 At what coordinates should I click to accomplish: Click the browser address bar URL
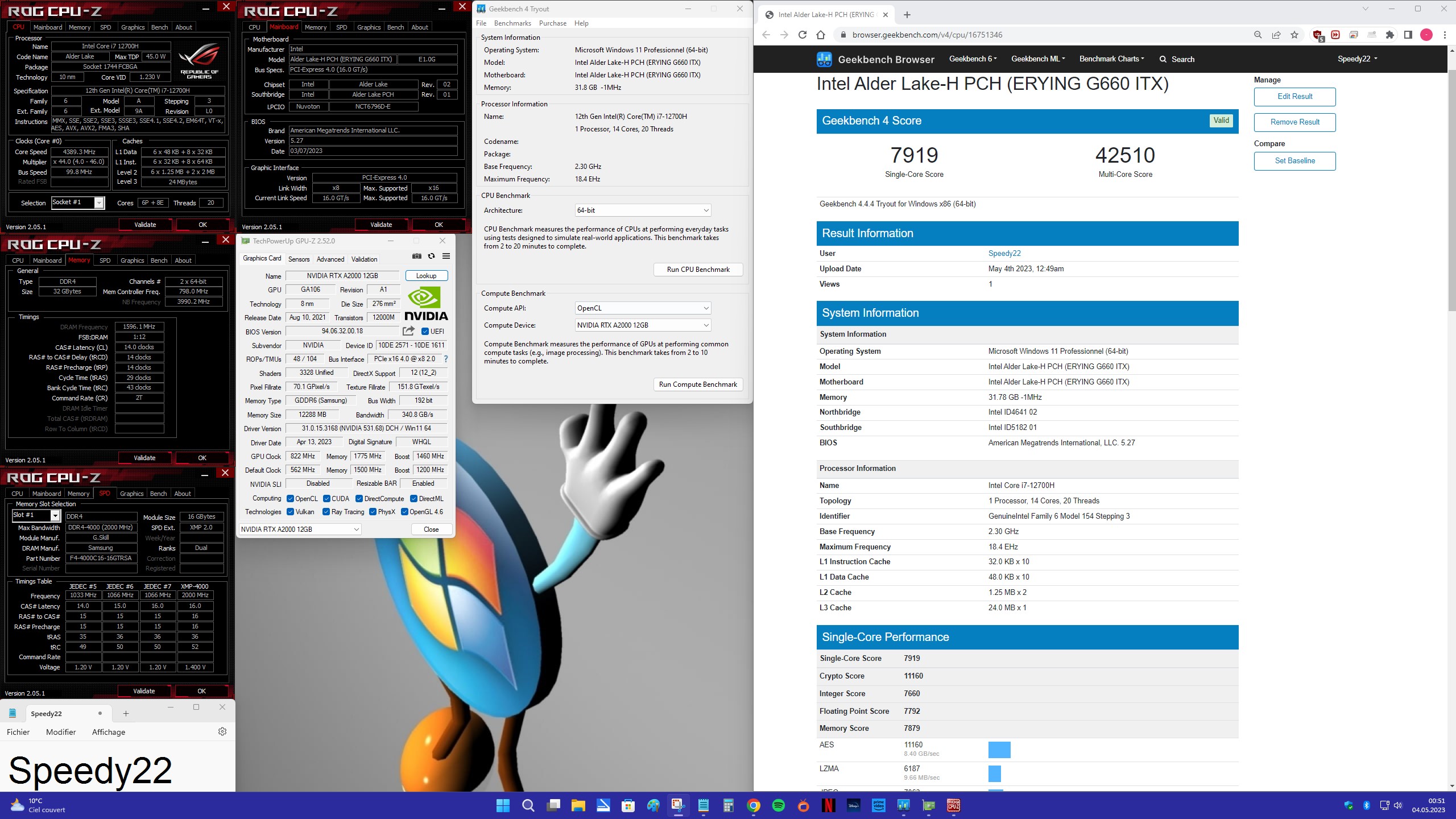tap(927, 35)
